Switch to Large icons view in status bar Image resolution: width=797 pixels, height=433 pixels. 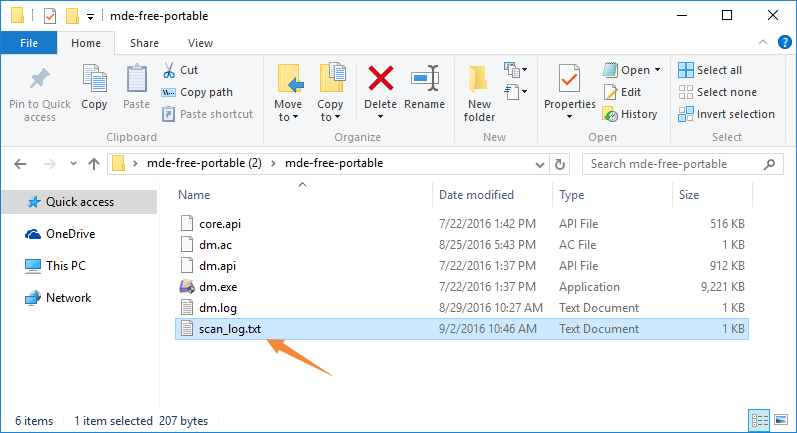point(781,420)
